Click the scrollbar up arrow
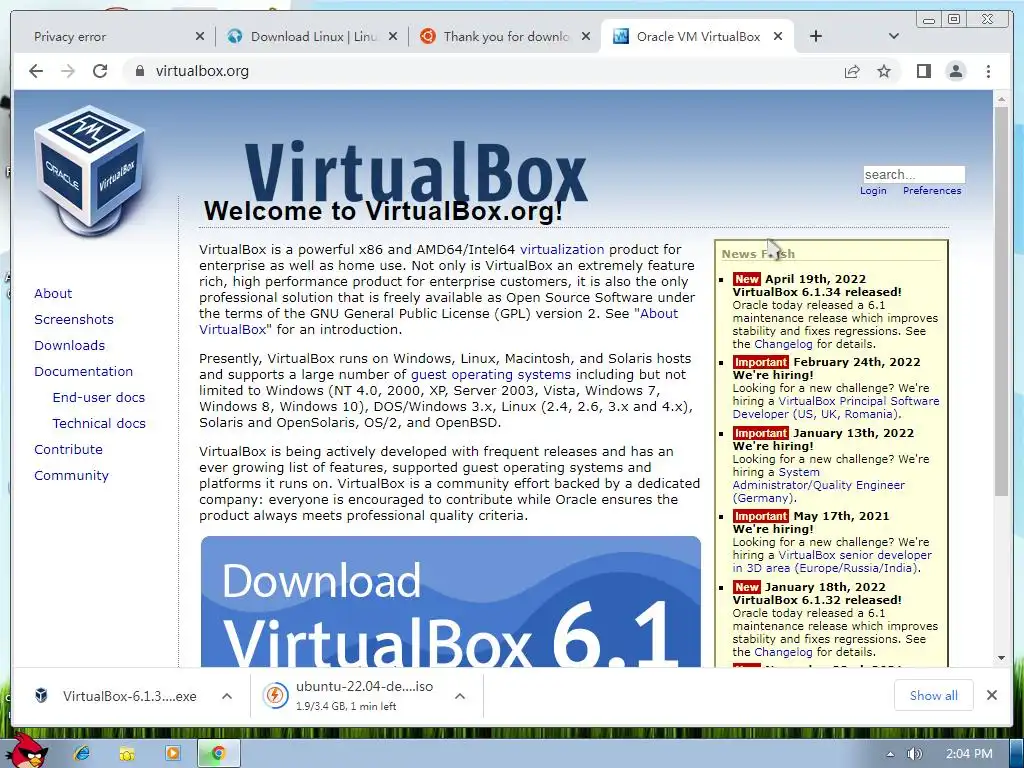 coord(1001,99)
